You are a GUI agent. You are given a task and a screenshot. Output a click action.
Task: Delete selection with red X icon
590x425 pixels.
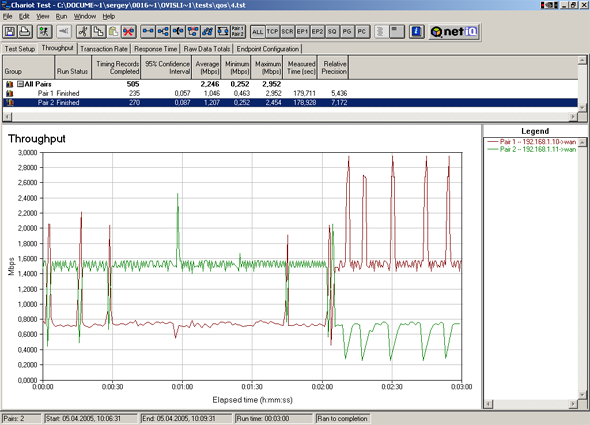click(129, 32)
